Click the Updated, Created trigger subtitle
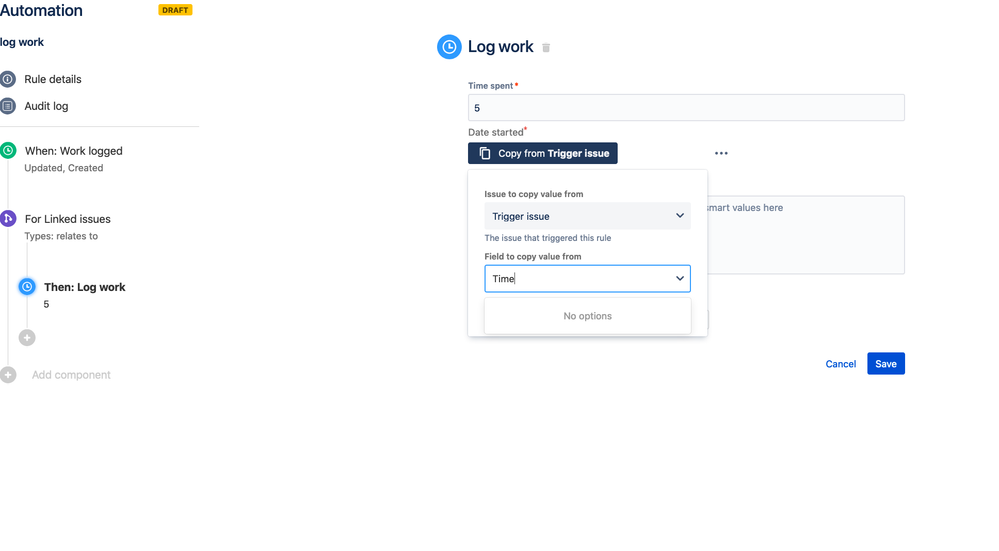The height and width of the screenshot is (551, 999). tap(64, 168)
